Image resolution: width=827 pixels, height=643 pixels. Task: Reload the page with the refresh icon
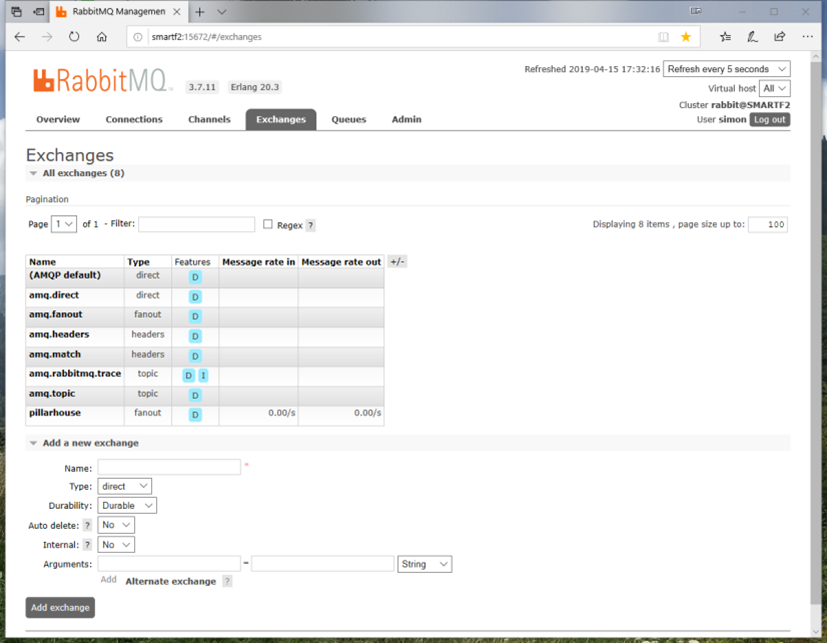coord(74,37)
